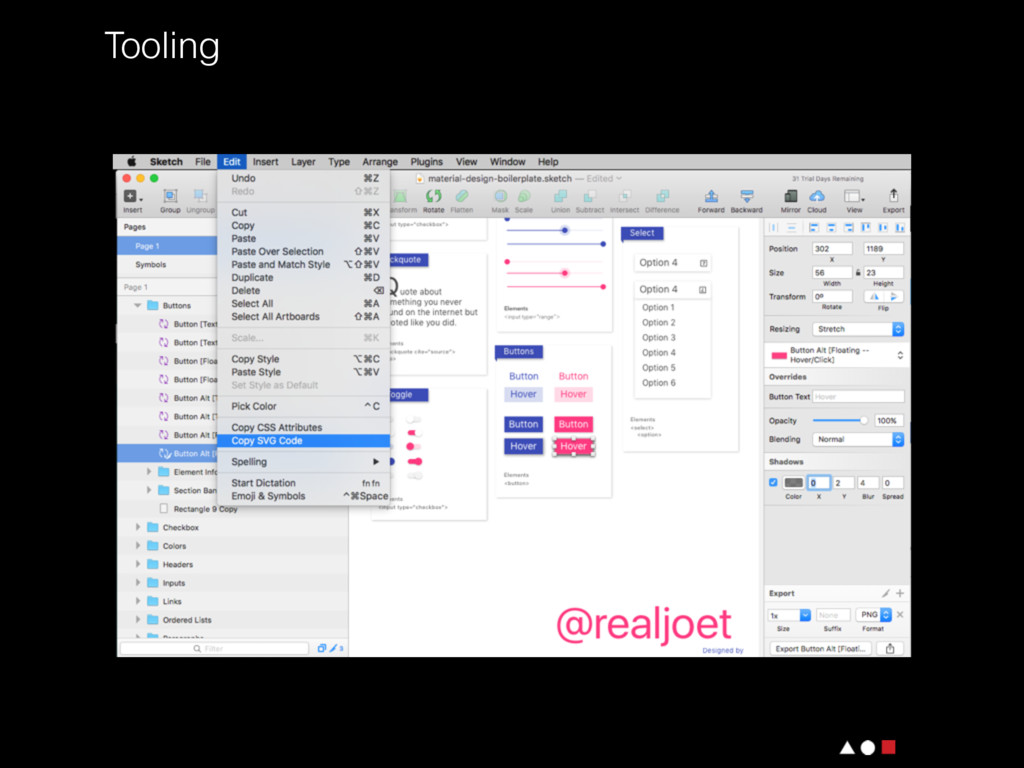Click the flip vertical icon
The image size is (1024, 768).
point(893,296)
